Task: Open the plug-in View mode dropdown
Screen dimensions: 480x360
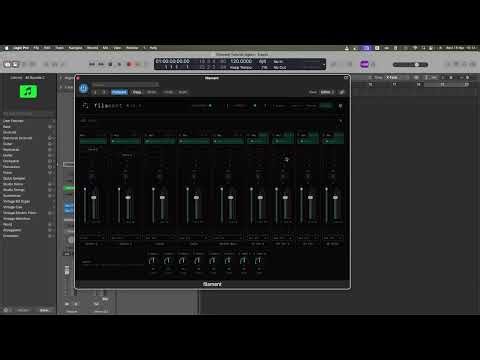Action: pos(327,92)
